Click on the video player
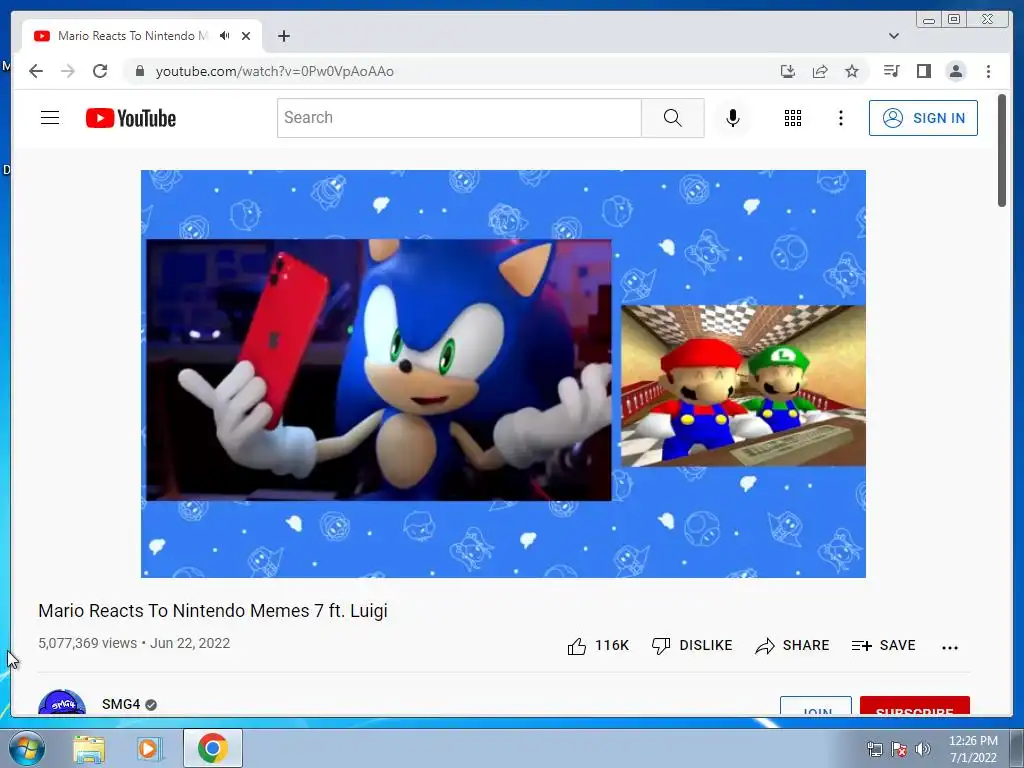 pos(503,374)
